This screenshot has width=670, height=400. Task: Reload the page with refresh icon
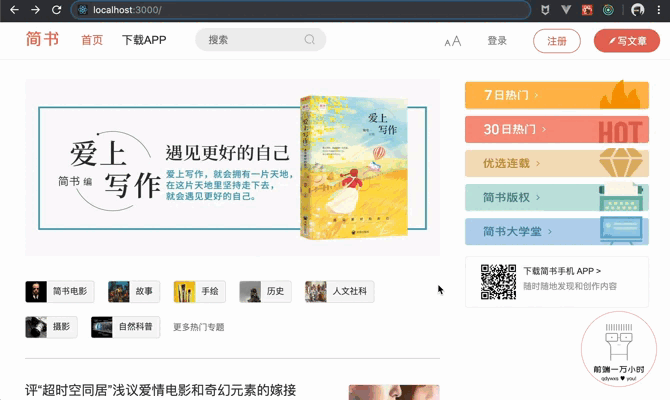click(56, 10)
